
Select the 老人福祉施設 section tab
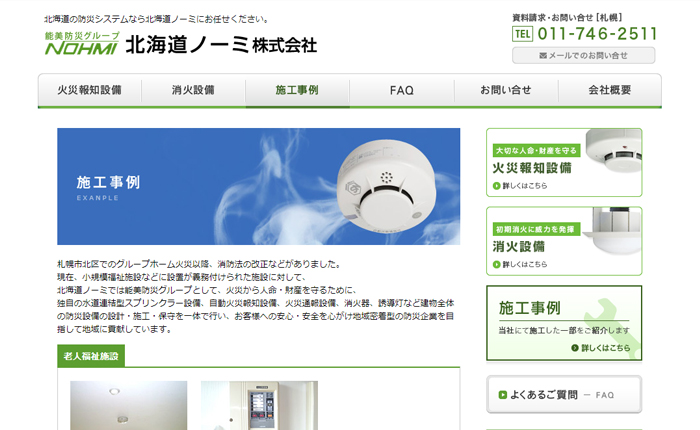[91, 356]
